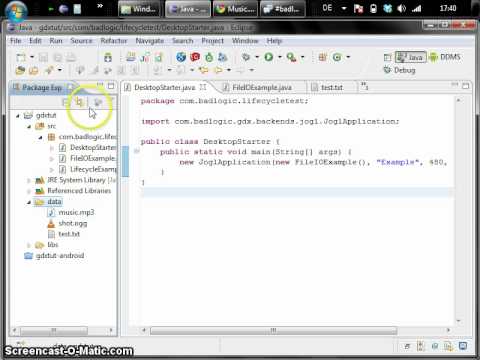
Task: Expand the libs folder node
Action: (29, 245)
